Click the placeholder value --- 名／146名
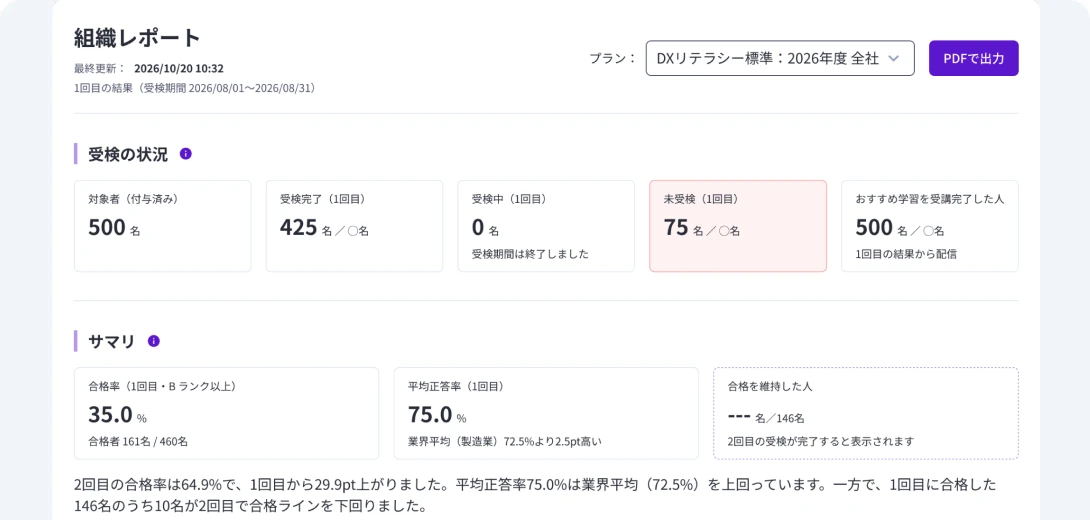The width and height of the screenshot is (1090, 520). point(765,417)
